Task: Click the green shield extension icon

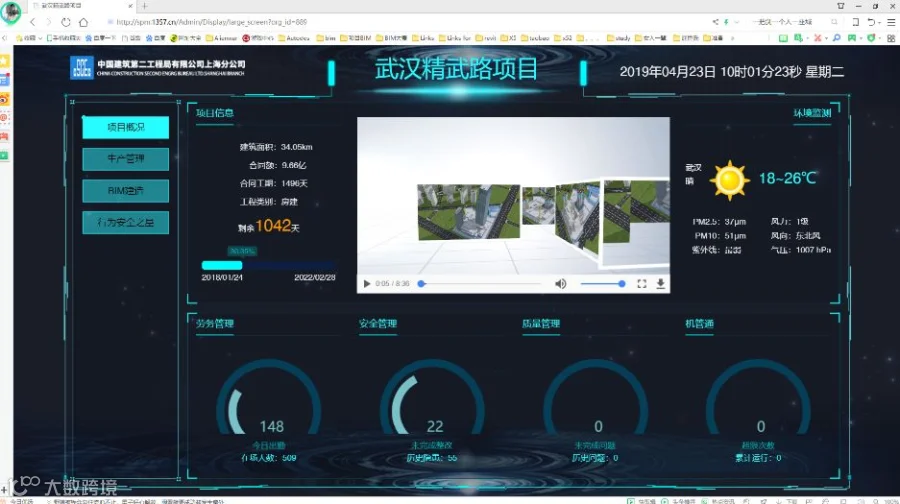Action: (871, 38)
